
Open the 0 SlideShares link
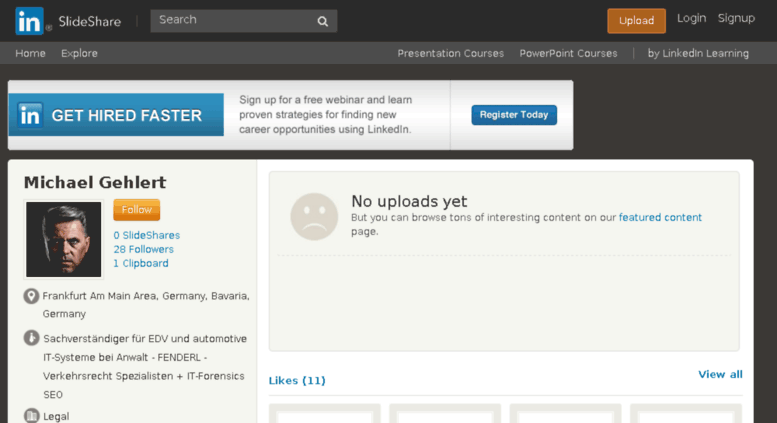coord(147,235)
